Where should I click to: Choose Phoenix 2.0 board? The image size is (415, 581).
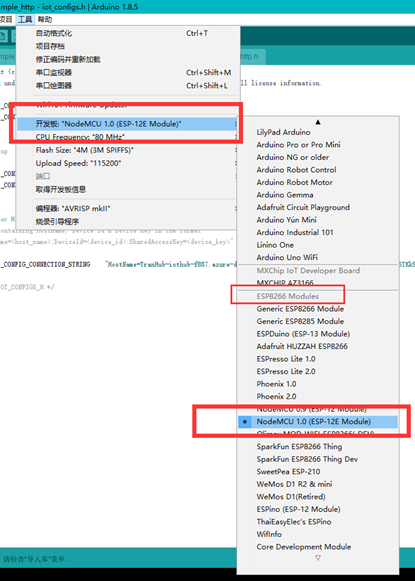point(318,396)
